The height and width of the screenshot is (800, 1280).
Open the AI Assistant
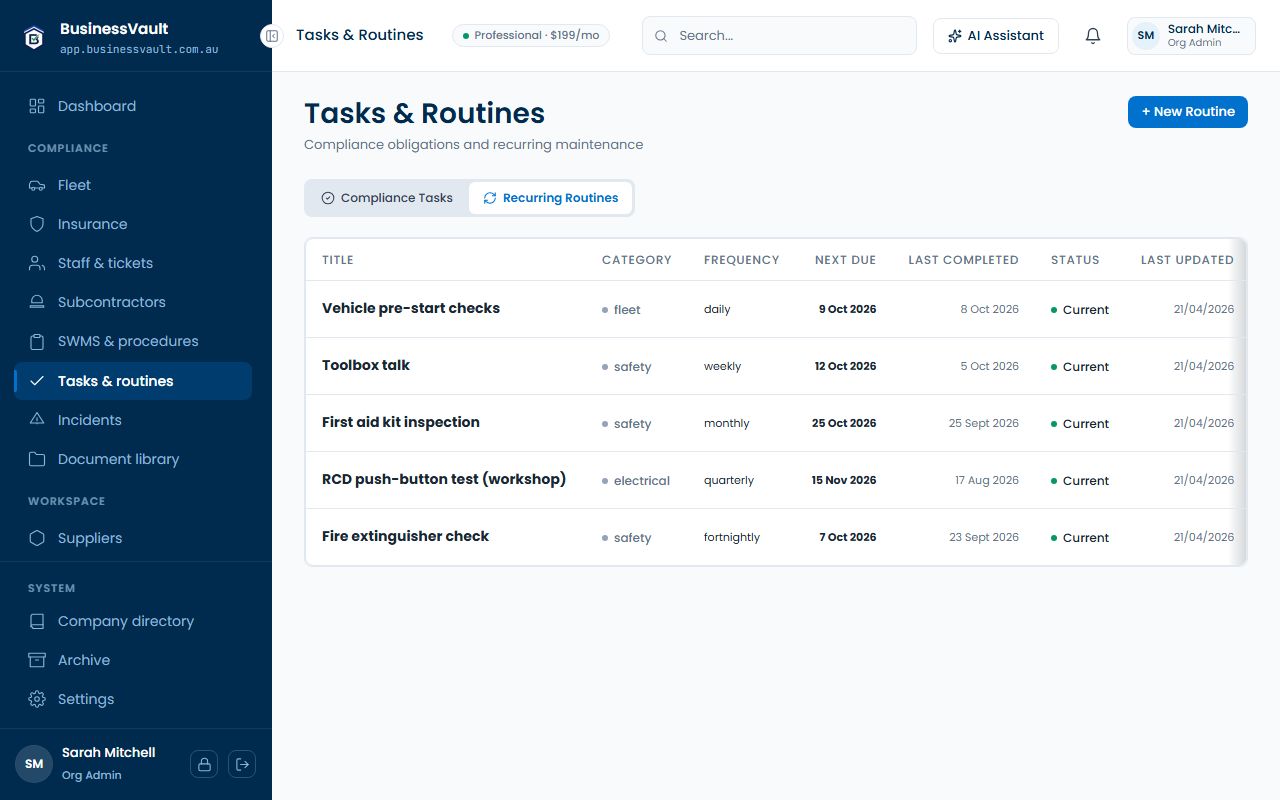[x=996, y=36]
